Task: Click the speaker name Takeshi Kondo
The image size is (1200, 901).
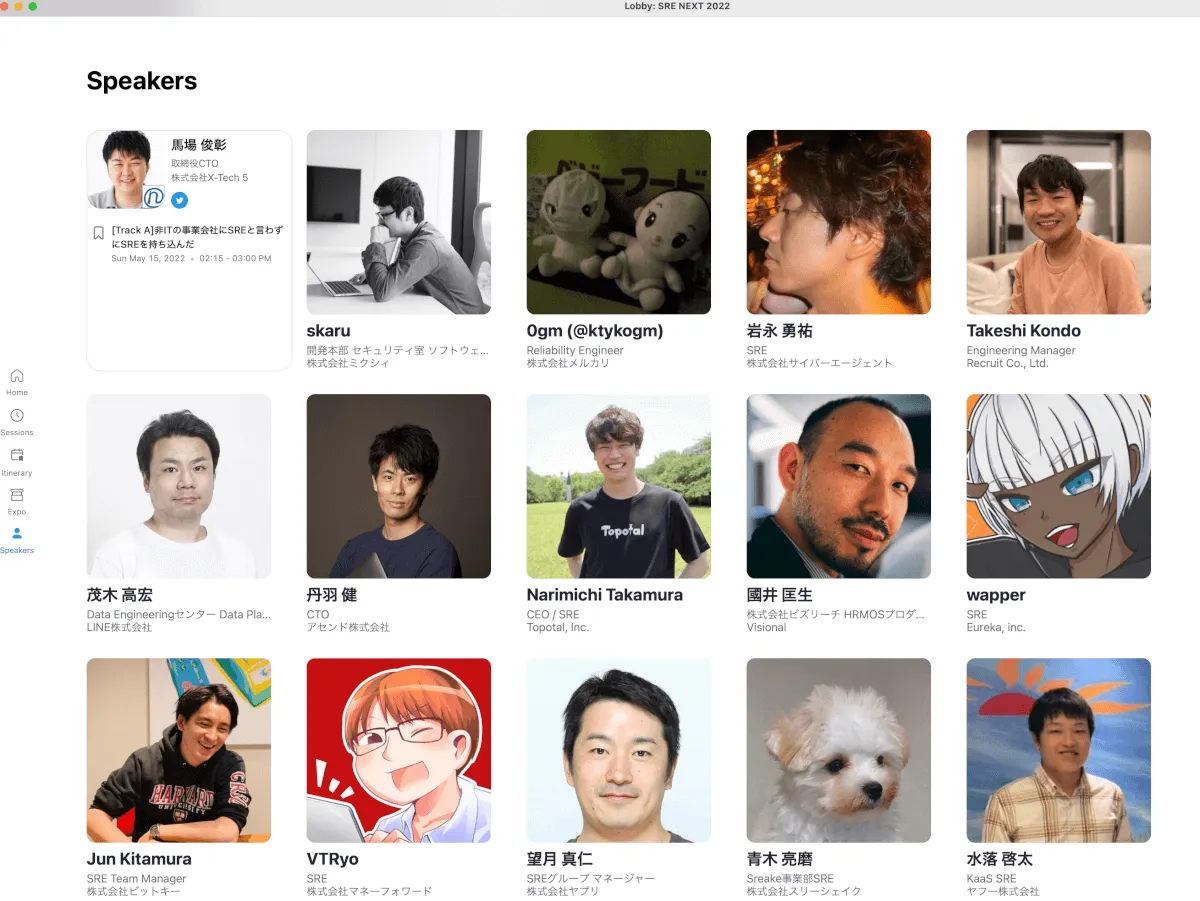Action: tap(1024, 331)
